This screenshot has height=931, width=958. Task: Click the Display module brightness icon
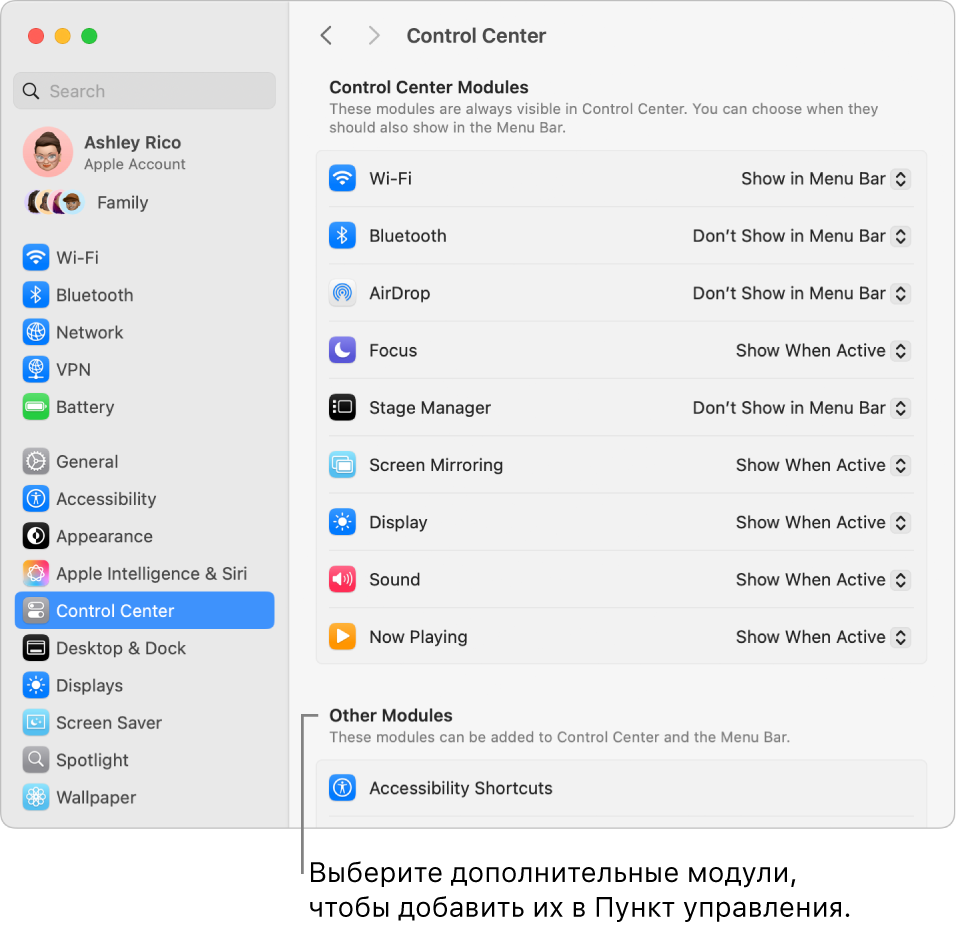[x=342, y=522]
